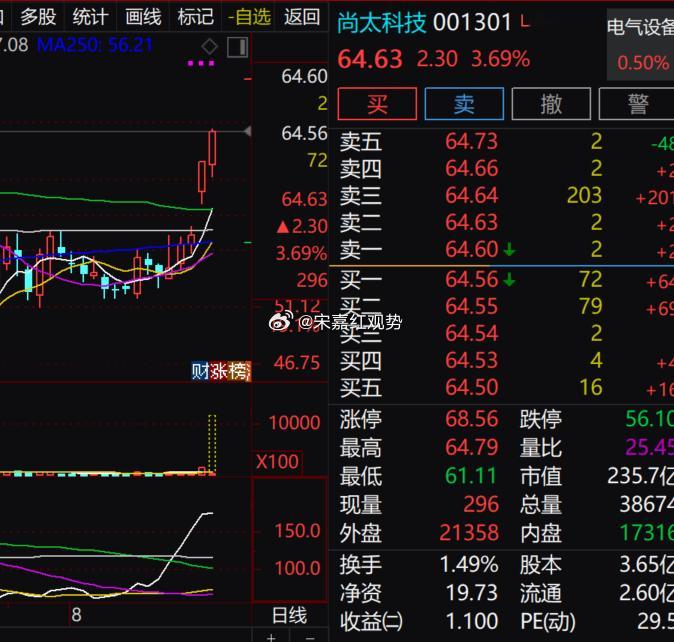Open the 财 finance tag on chart

tap(200, 371)
